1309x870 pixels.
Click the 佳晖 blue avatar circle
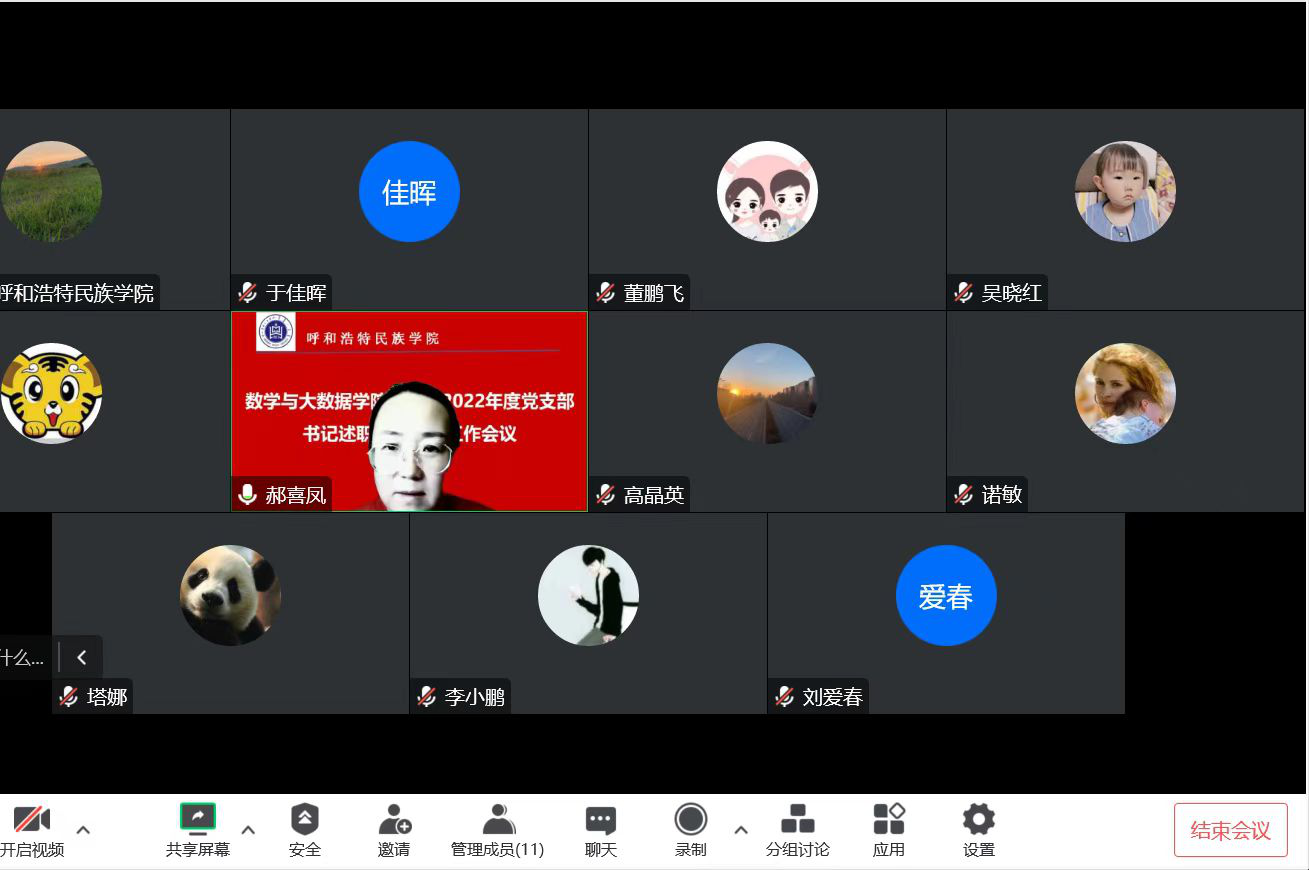click(409, 192)
